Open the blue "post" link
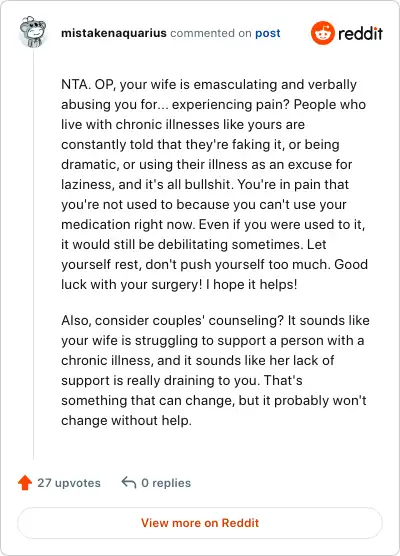Image resolution: width=400 pixels, height=556 pixels. 268,33
